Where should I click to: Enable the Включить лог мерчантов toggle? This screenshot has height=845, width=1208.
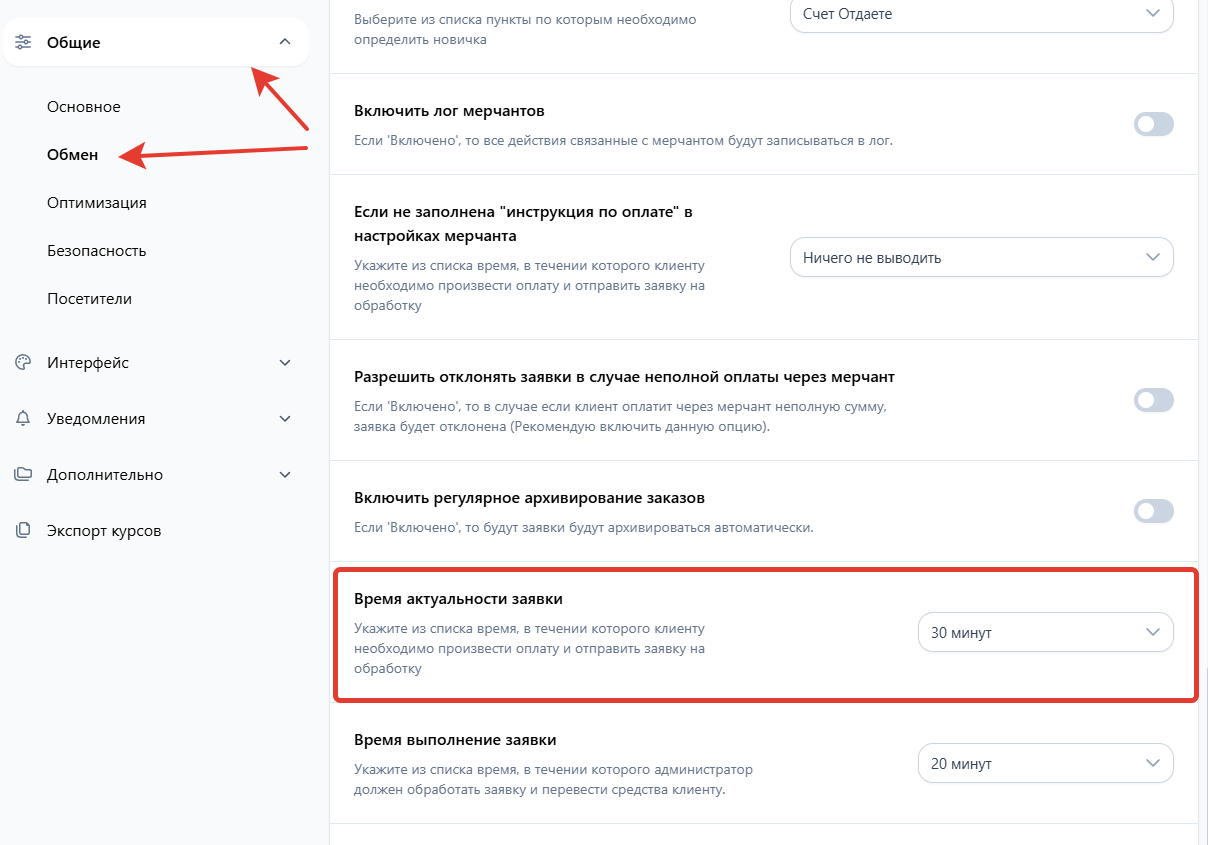coord(1153,124)
